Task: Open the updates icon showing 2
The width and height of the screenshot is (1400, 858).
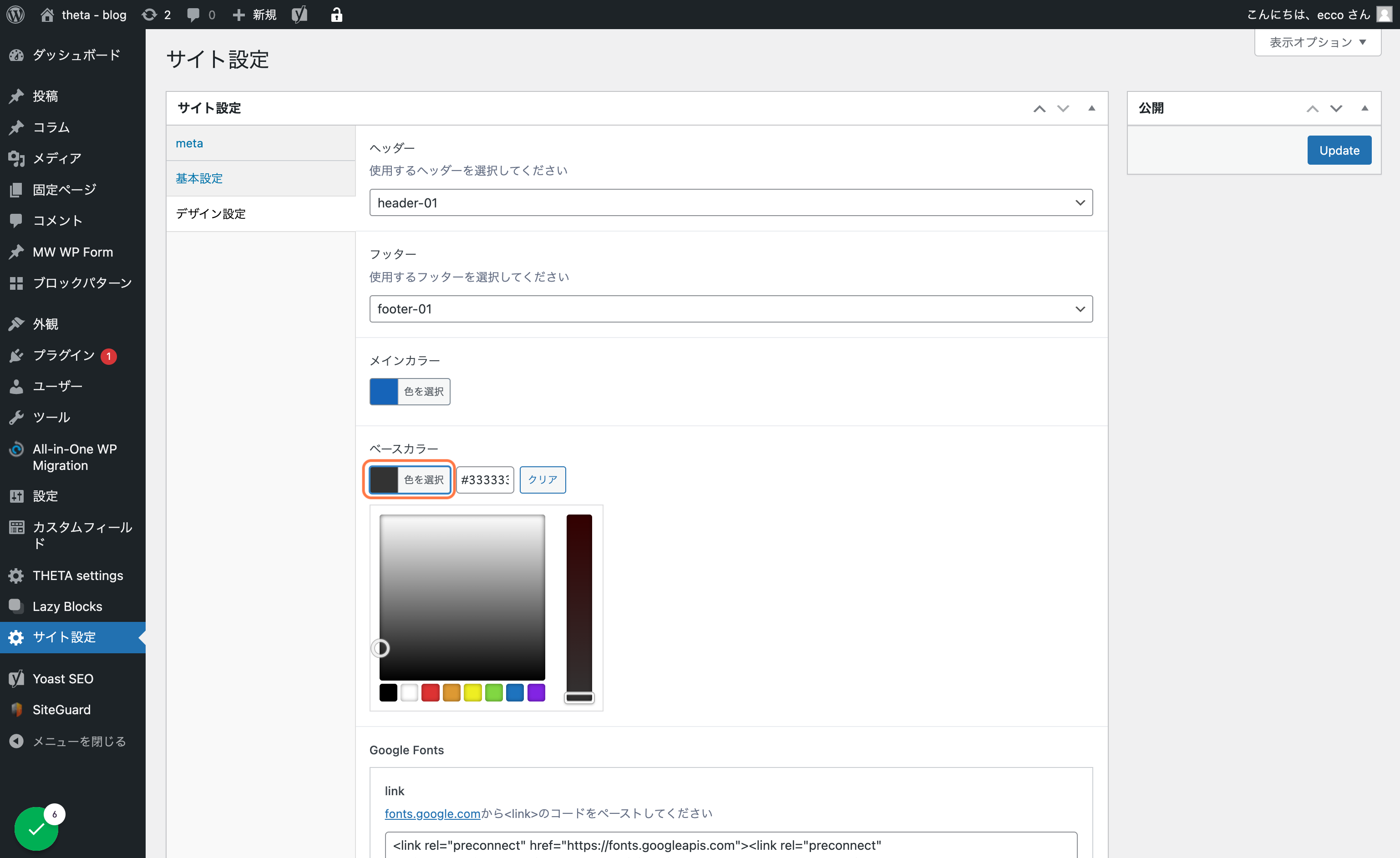Action: click(x=156, y=15)
